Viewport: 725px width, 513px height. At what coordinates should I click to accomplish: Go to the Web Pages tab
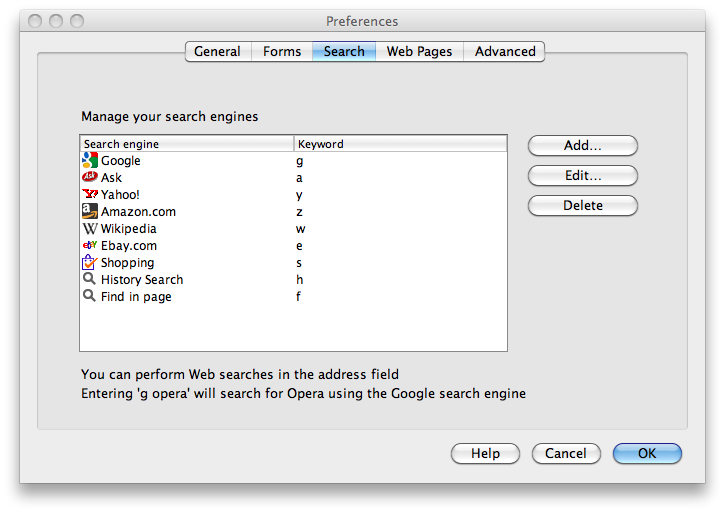pyautogui.click(x=419, y=51)
